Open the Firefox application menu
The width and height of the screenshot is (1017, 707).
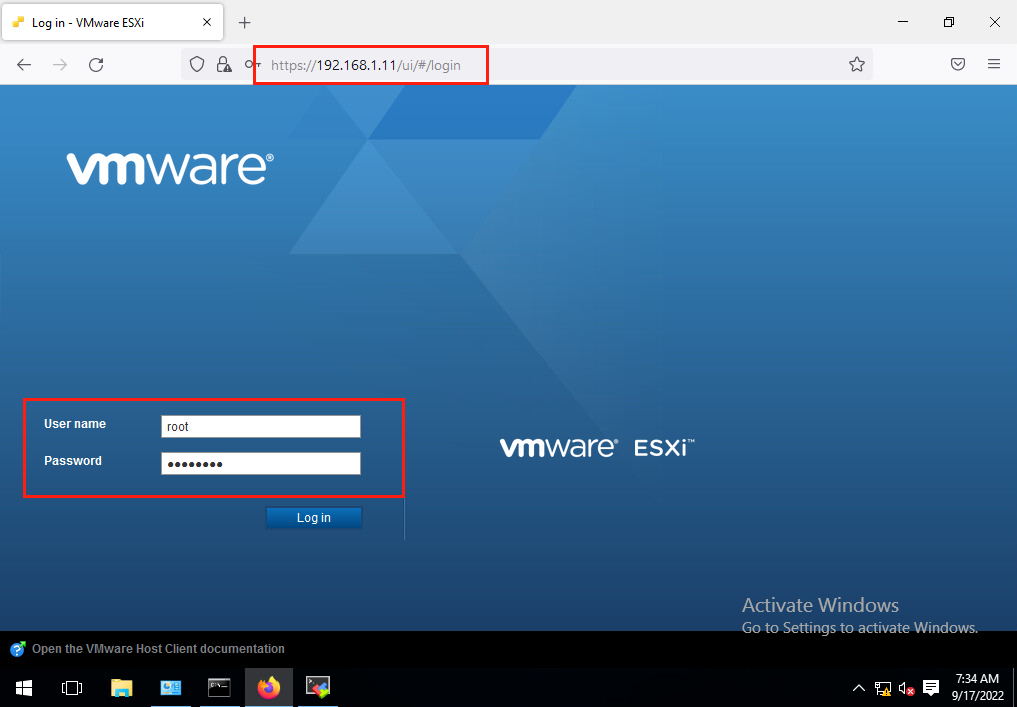[994, 64]
